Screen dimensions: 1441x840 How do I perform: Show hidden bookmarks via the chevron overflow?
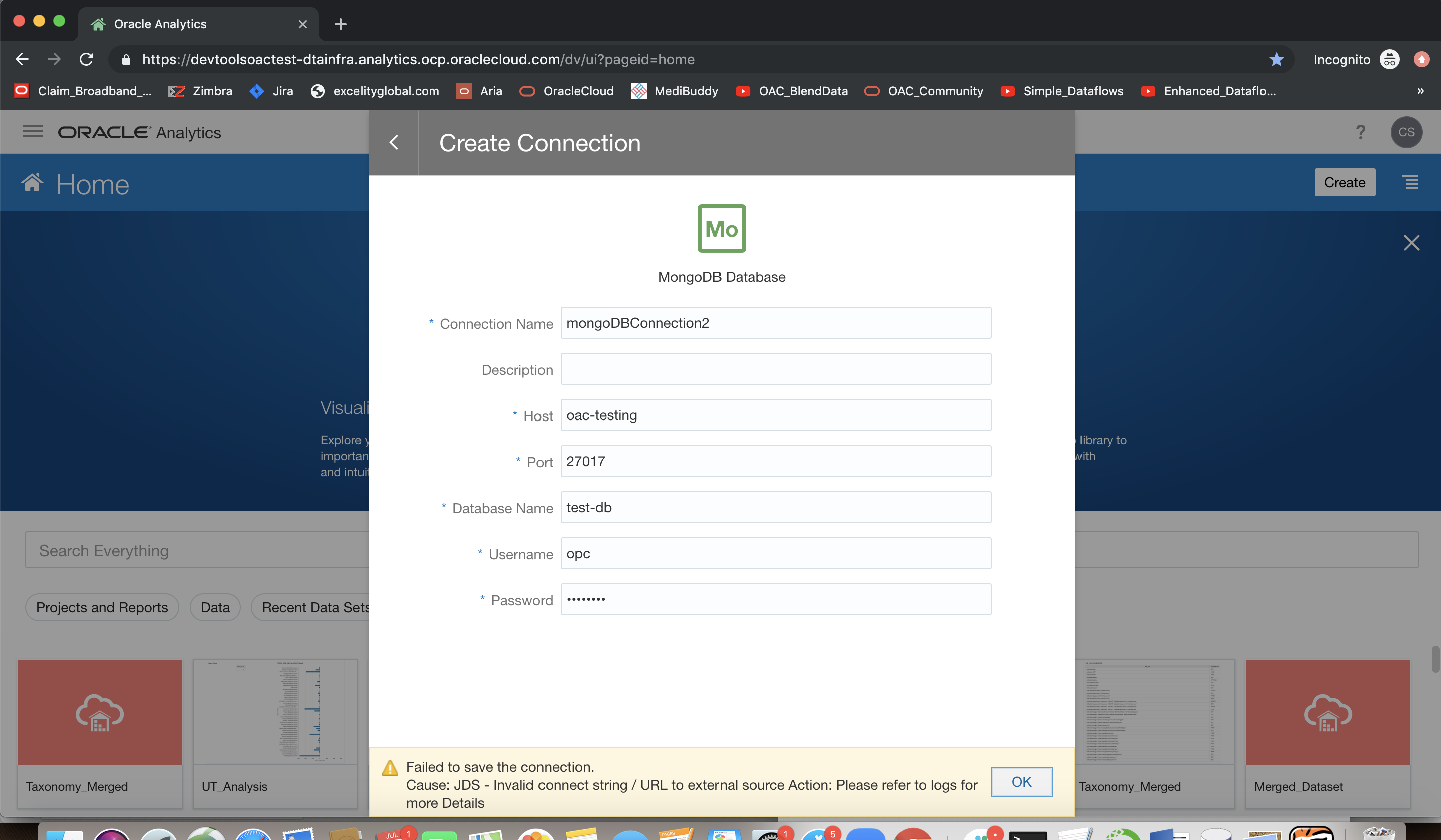pyautogui.click(x=1420, y=91)
